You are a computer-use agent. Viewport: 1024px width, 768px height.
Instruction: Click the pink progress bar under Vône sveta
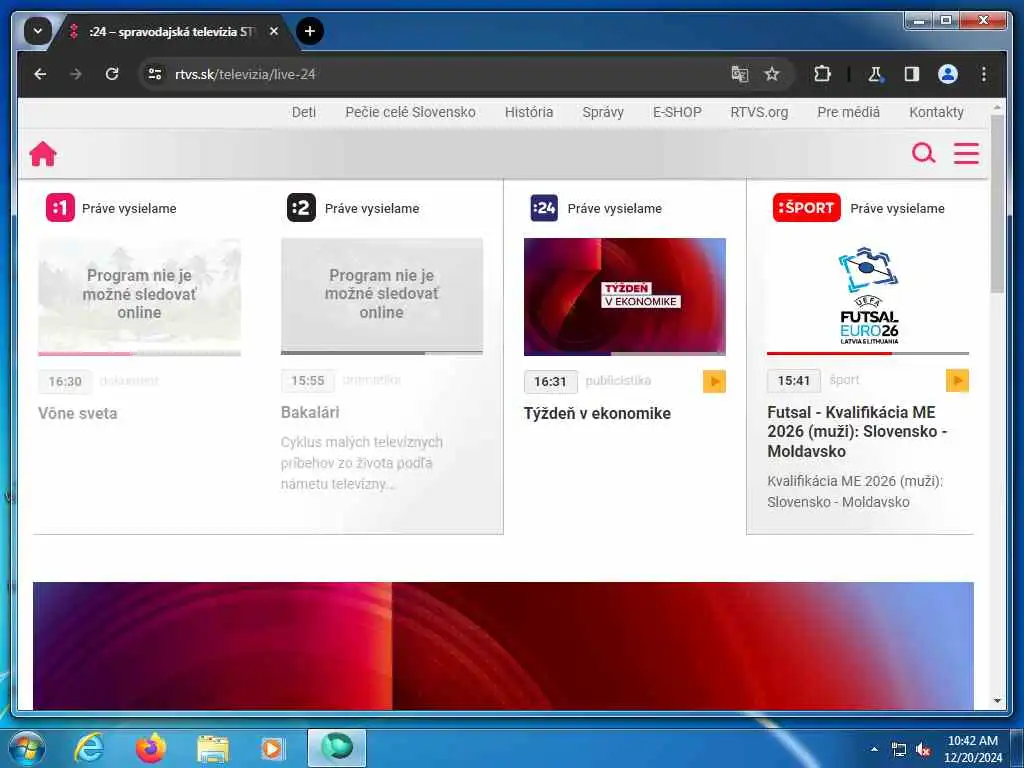[139, 353]
